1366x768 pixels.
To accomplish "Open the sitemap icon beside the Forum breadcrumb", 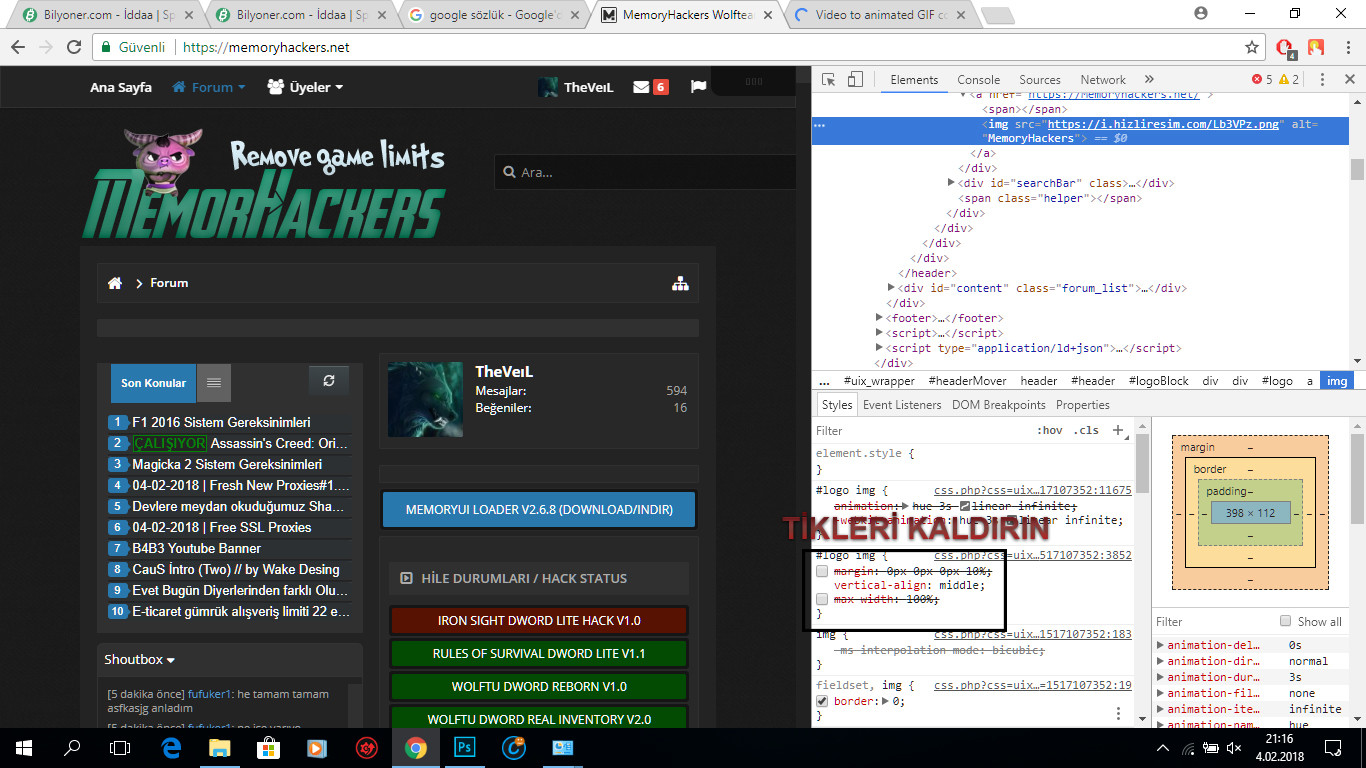I will click(x=680, y=283).
